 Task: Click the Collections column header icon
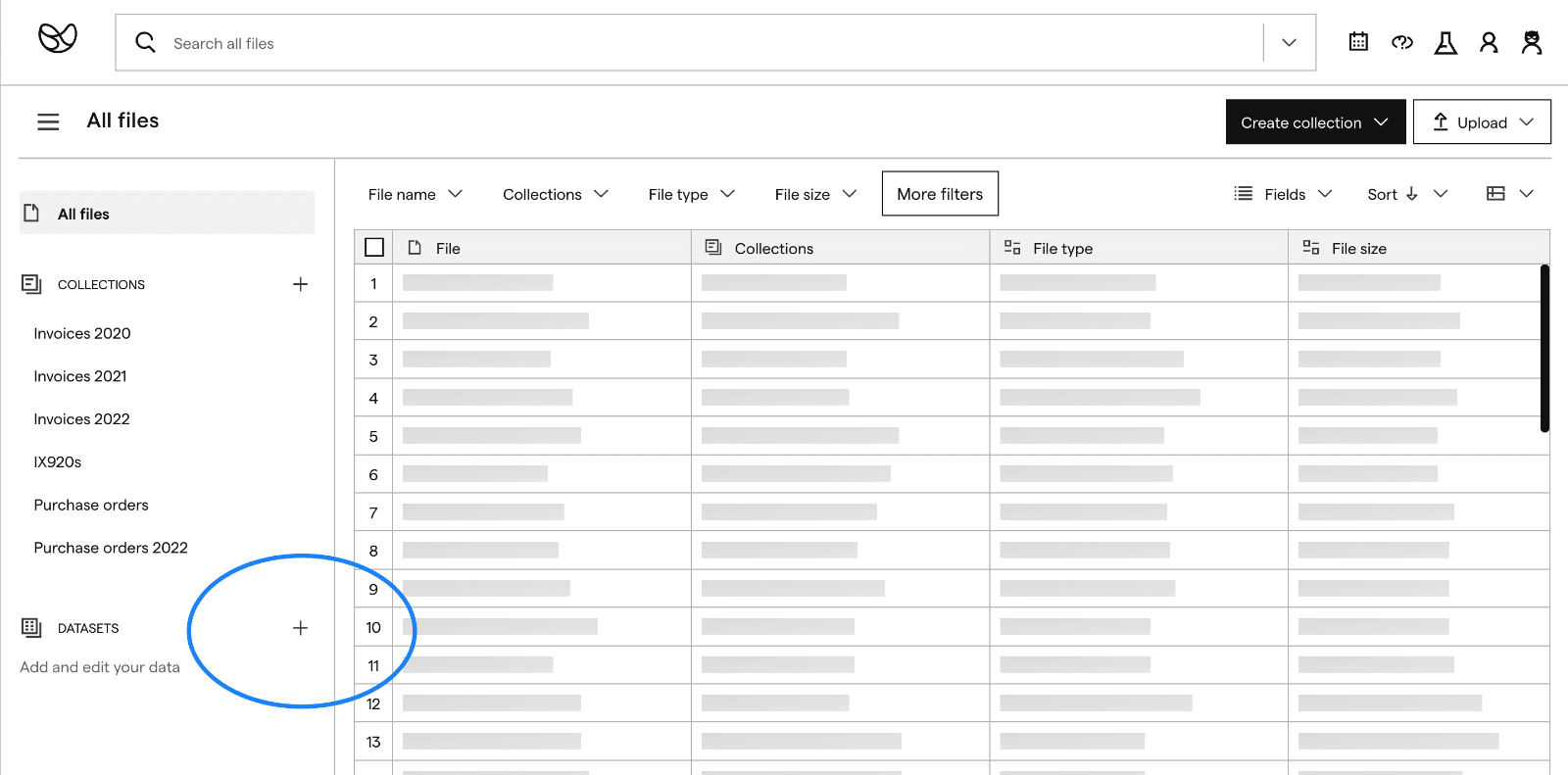tap(713, 248)
